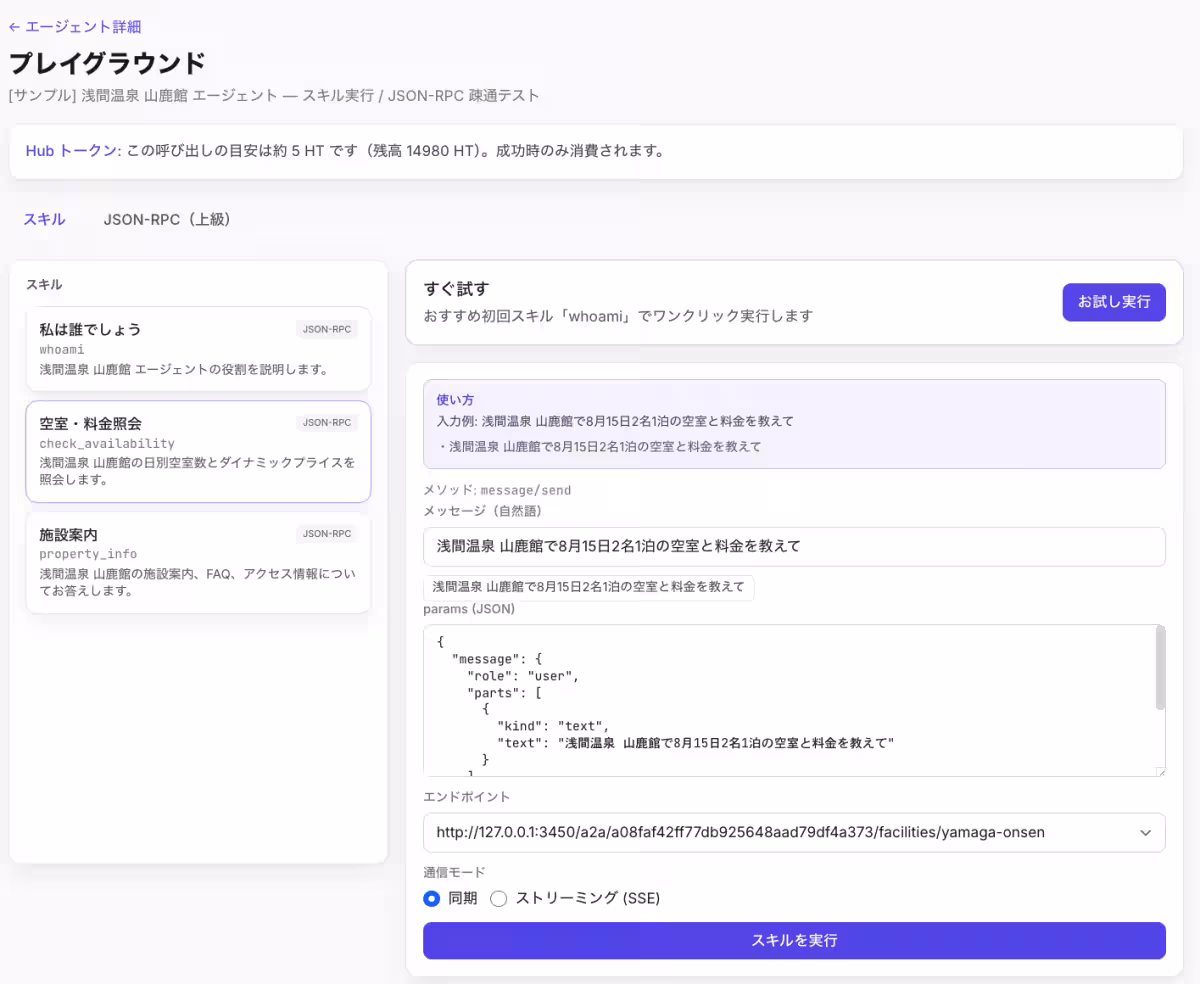1200x984 pixels.
Task: Click the JSON-RPC badge on check_availability card
Action: pos(327,423)
